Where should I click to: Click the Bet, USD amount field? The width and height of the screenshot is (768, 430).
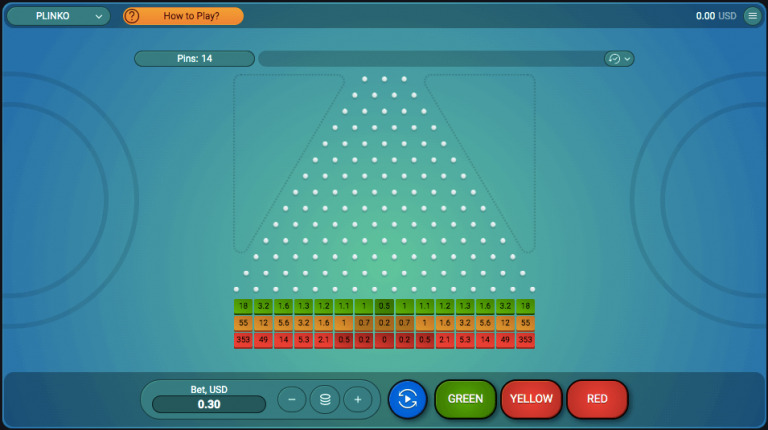pos(209,404)
